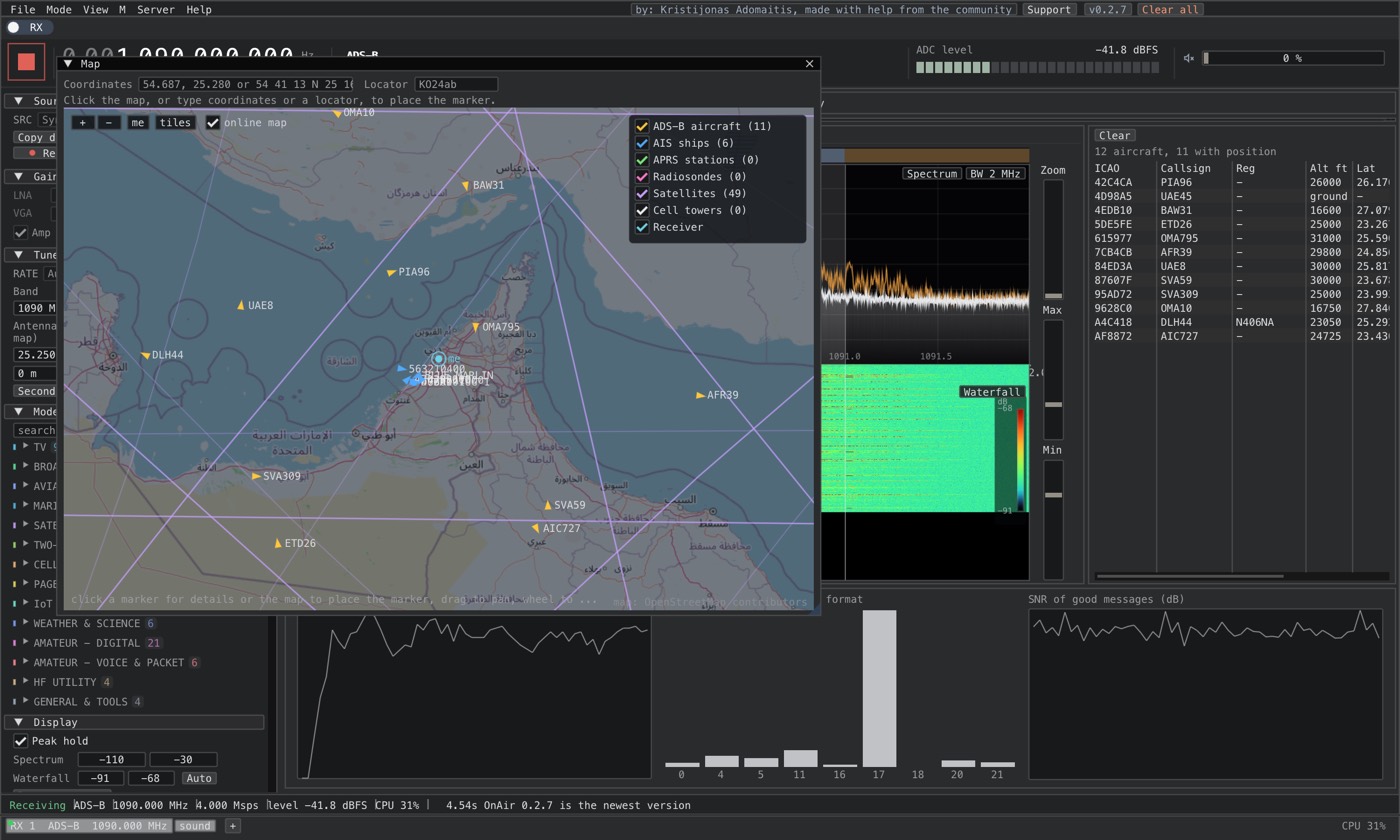Disable the online map checkbox
Viewport: 1400px width, 840px height.
(213, 123)
